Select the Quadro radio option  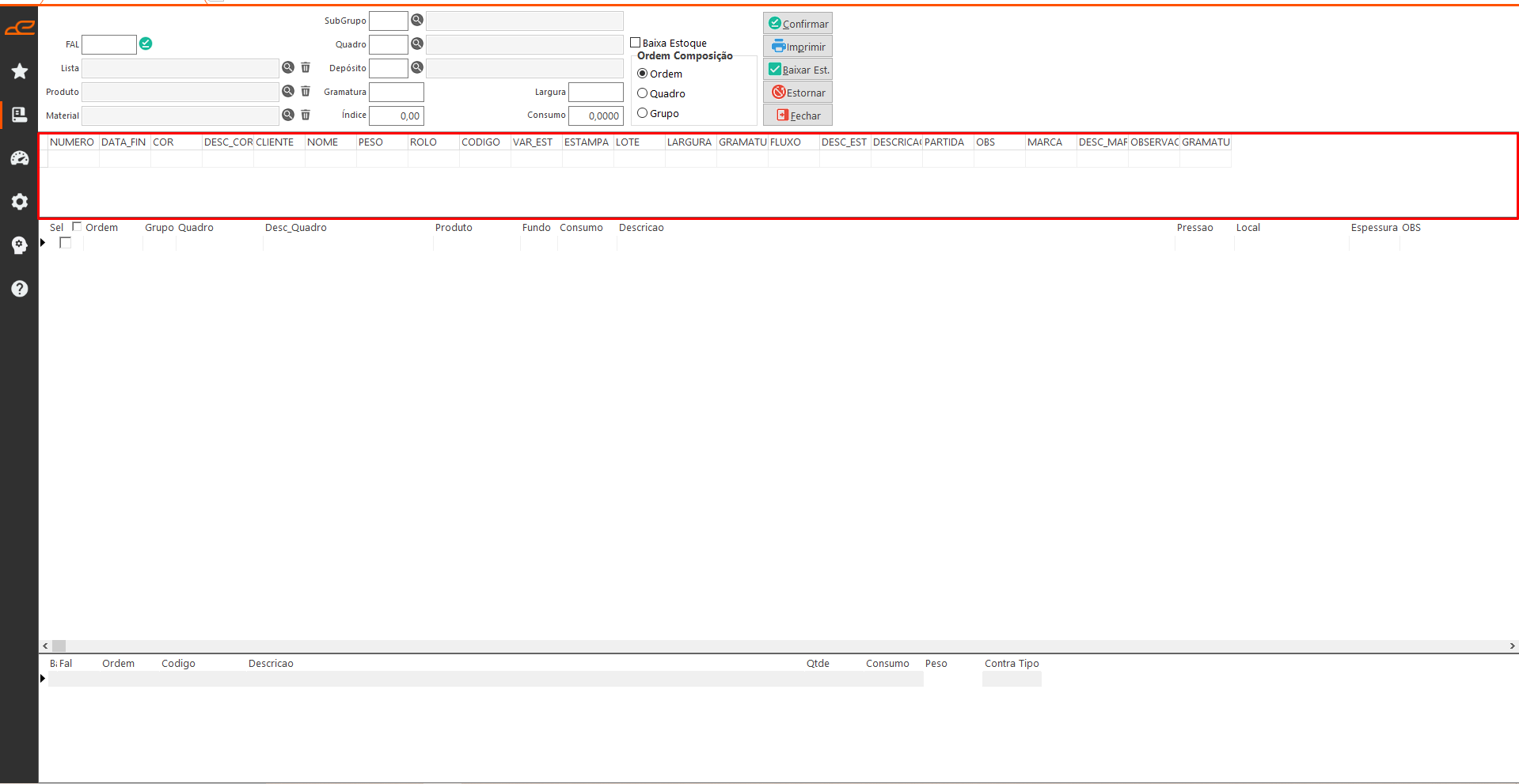point(643,93)
